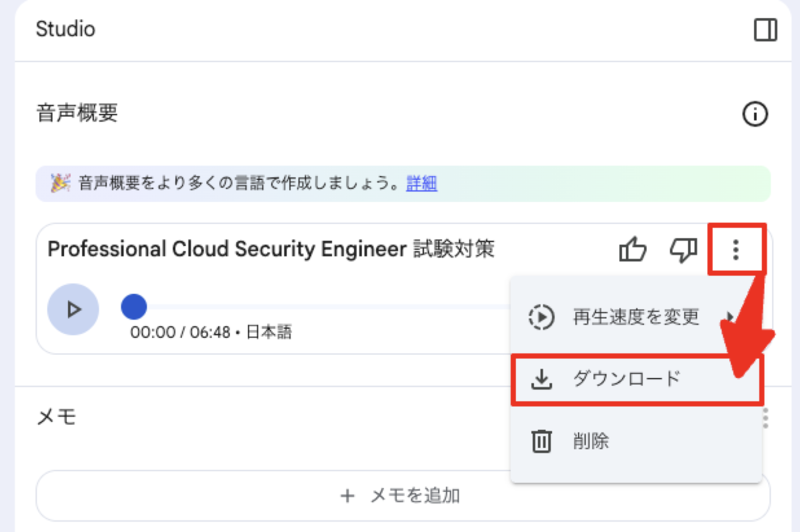Viewport: 800px width, 532px height.
Task: Open the 詳細 link in the banner
Action: pyautogui.click(x=421, y=183)
